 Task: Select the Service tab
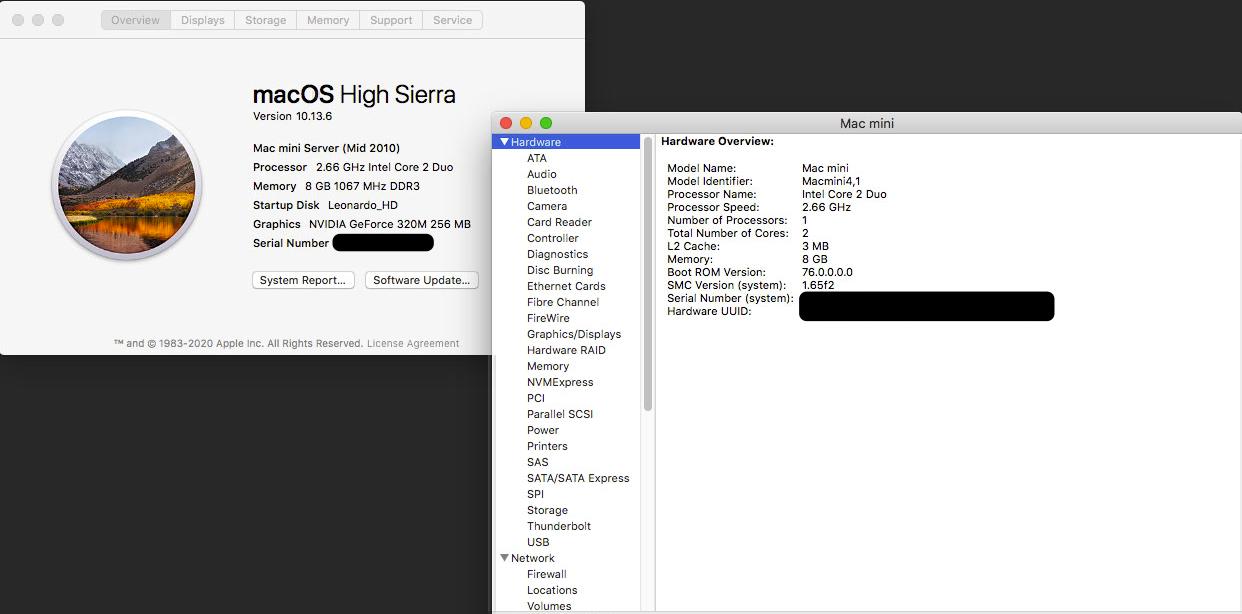(453, 20)
